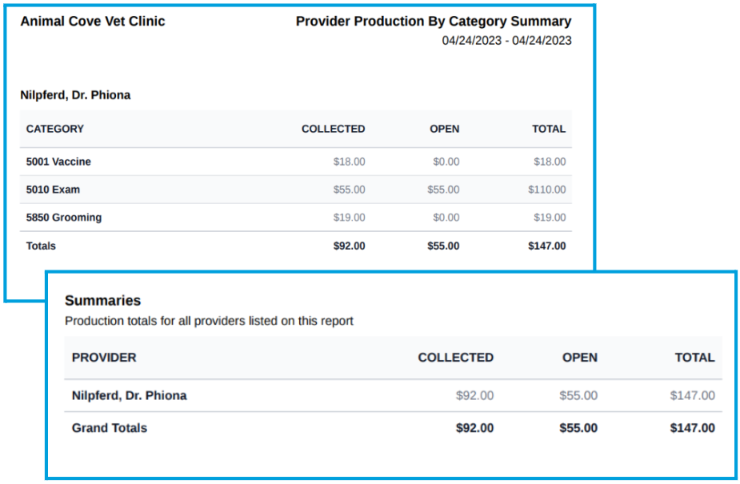740x484 pixels.
Task: Click the Grand Totals $92.00 collected value
Action: pyautogui.click(x=475, y=428)
